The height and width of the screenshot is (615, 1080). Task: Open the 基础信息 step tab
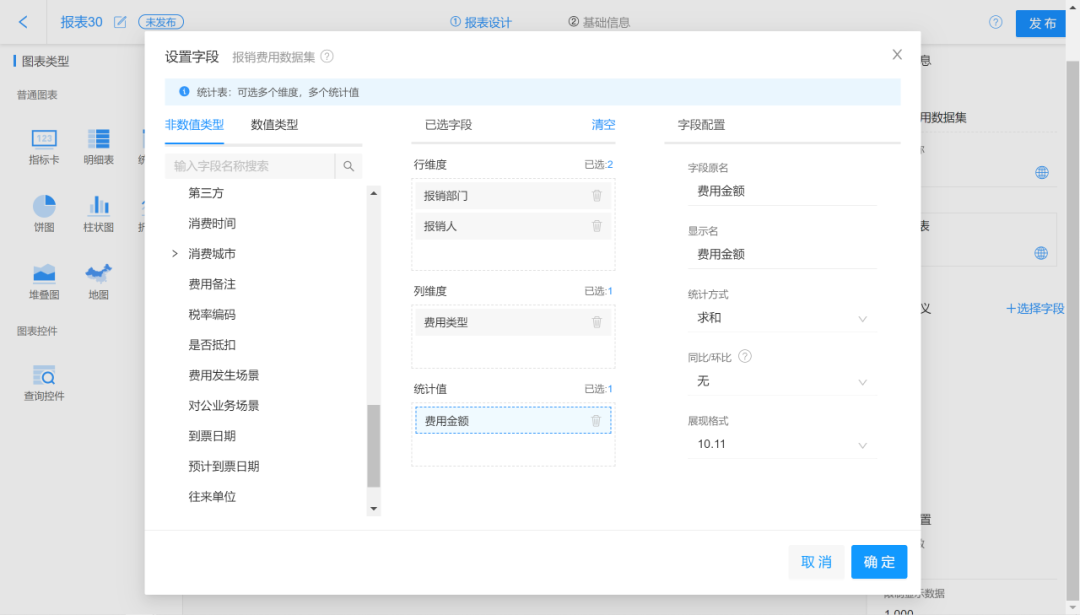tap(599, 22)
